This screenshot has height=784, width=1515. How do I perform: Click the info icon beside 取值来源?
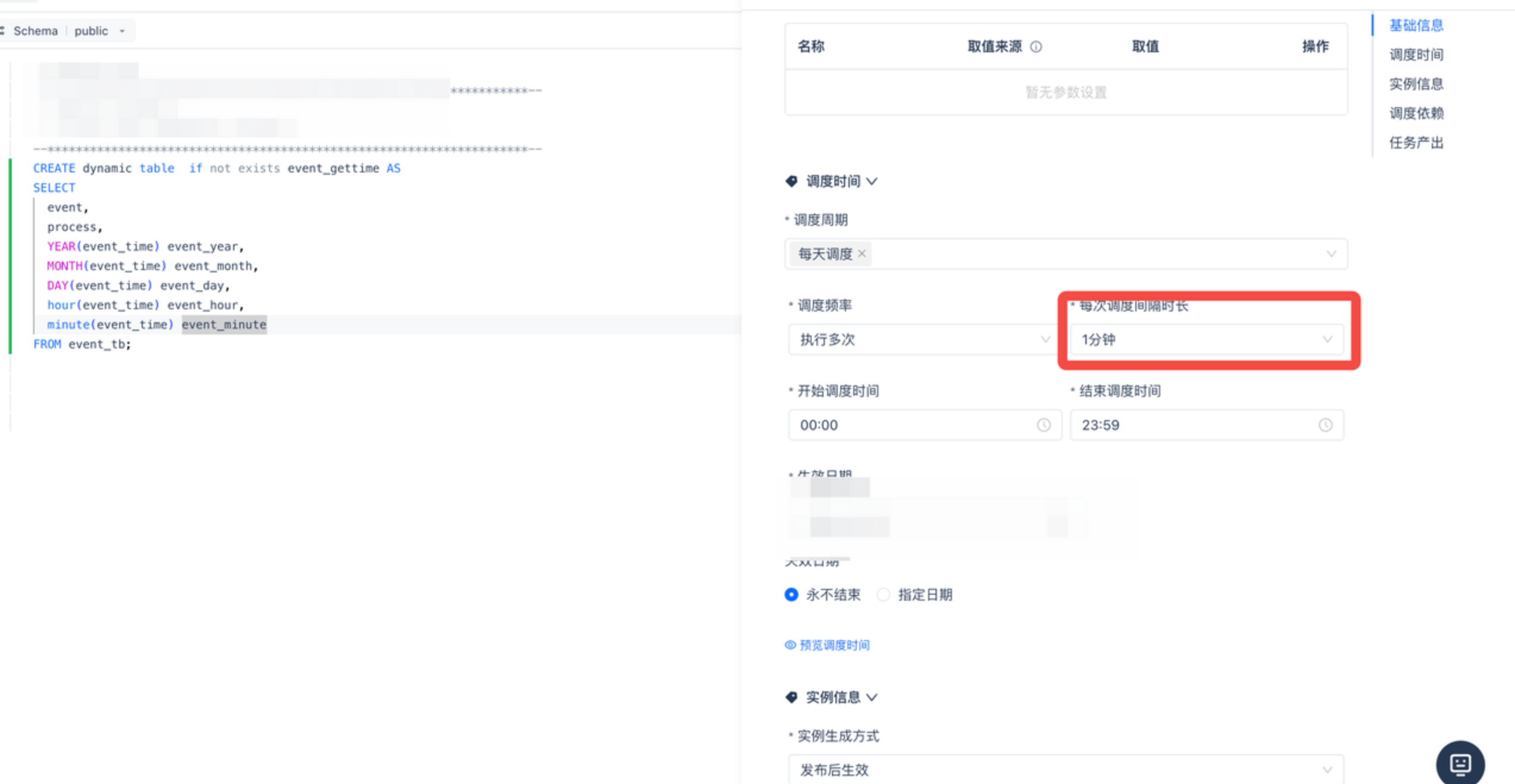[x=1036, y=46]
